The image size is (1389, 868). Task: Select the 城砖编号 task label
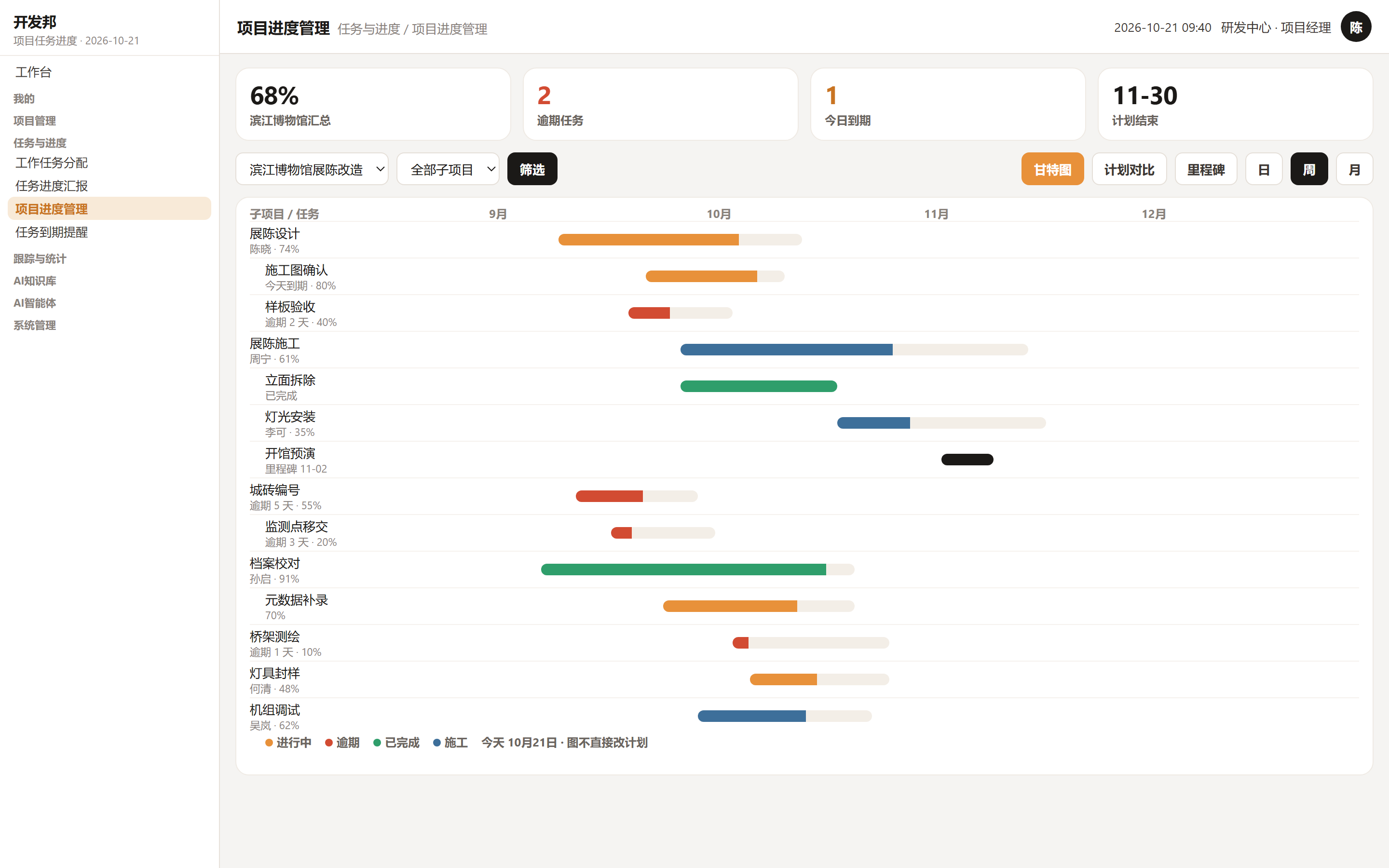tap(274, 490)
